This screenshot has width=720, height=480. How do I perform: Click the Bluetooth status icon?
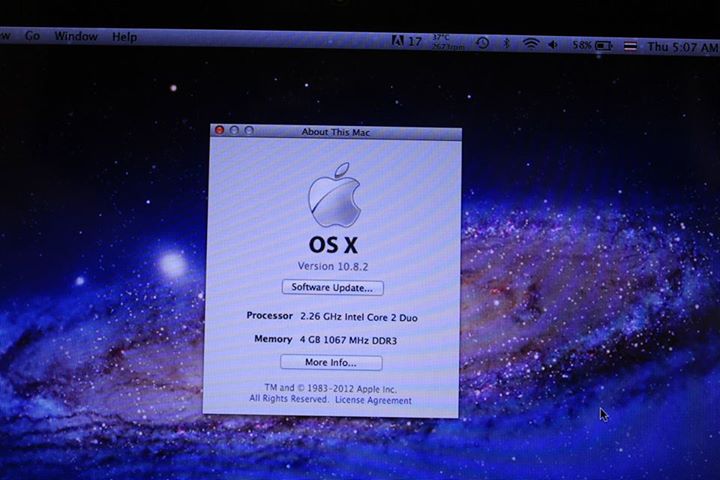(507, 44)
